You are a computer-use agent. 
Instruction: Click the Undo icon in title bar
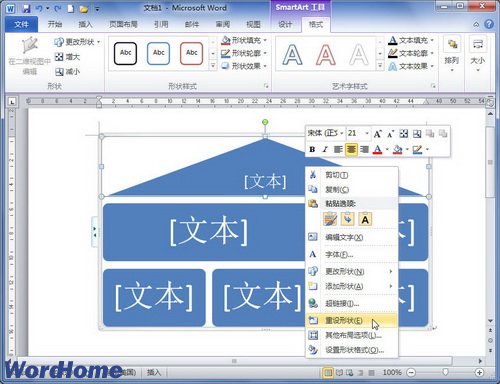[39, 9]
